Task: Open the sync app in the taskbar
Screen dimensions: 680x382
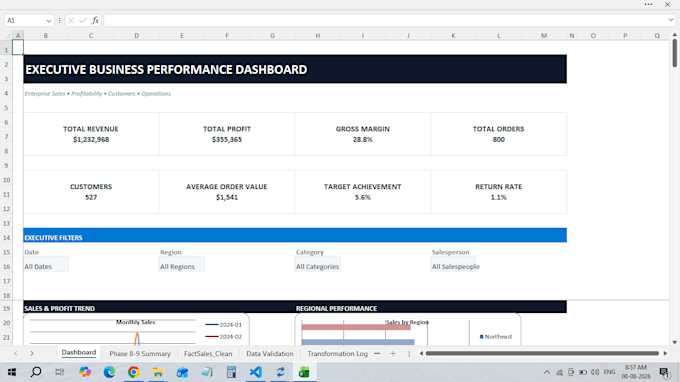Action: coord(280,372)
